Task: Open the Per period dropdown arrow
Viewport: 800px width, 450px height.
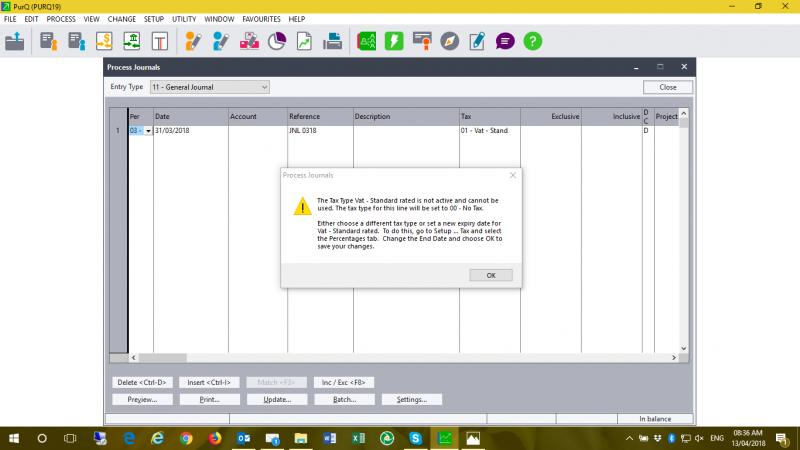Action: [x=148, y=131]
